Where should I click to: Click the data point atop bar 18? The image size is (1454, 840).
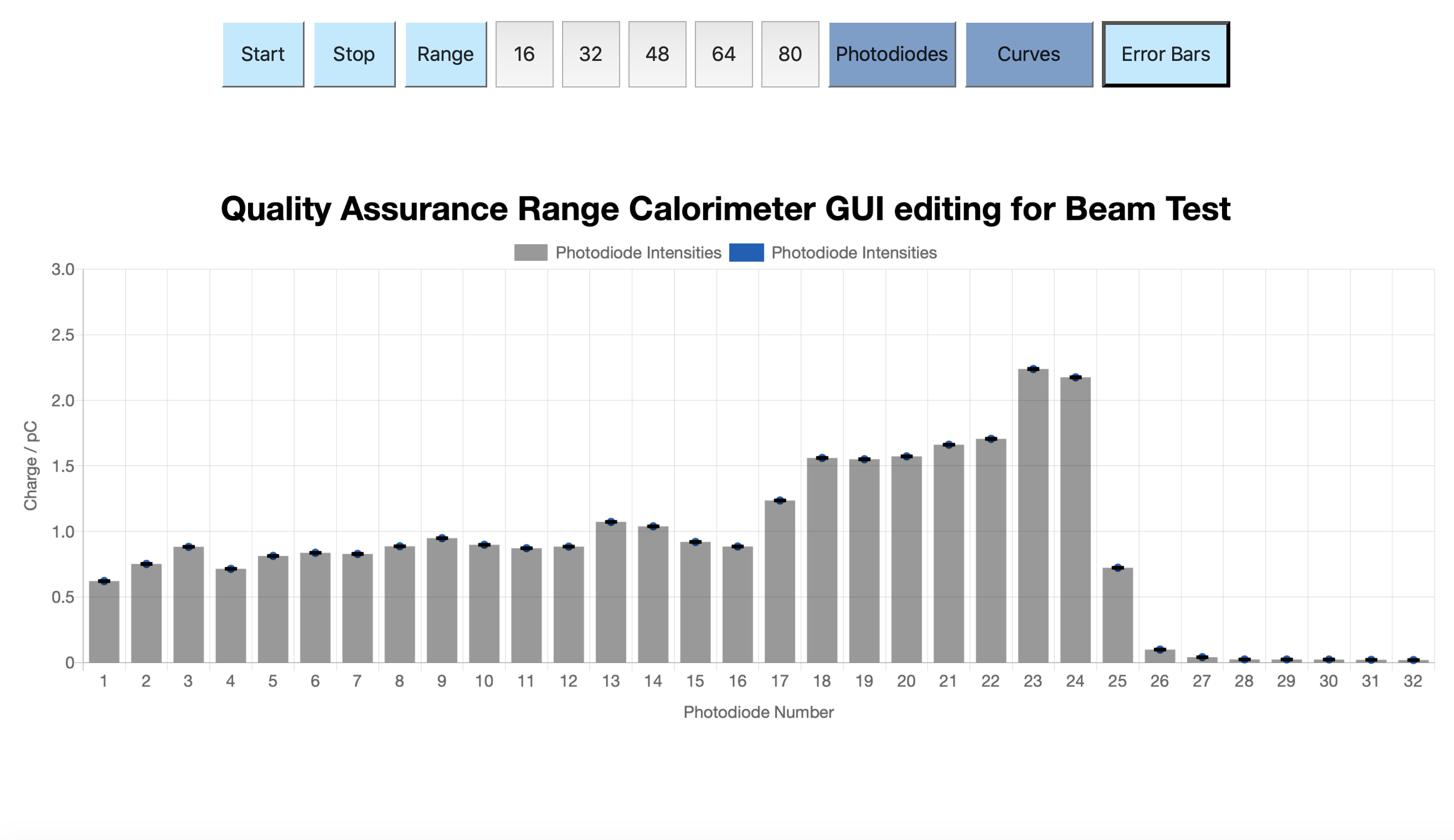click(x=821, y=458)
